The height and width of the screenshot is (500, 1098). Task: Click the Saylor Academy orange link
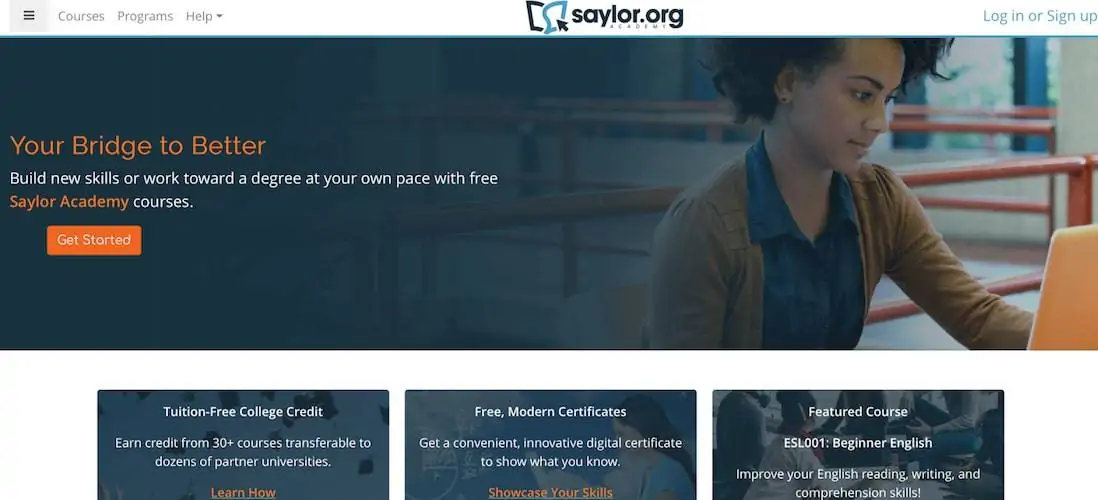(69, 202)
